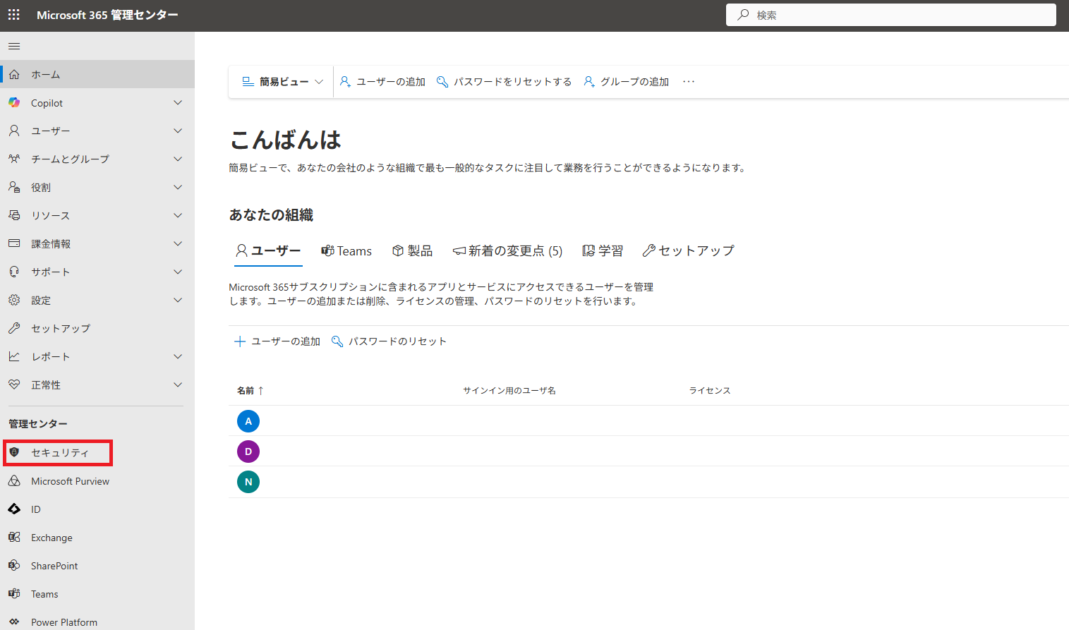
Task: Click the レポート chart icon
Action: (x=14, y=357)
